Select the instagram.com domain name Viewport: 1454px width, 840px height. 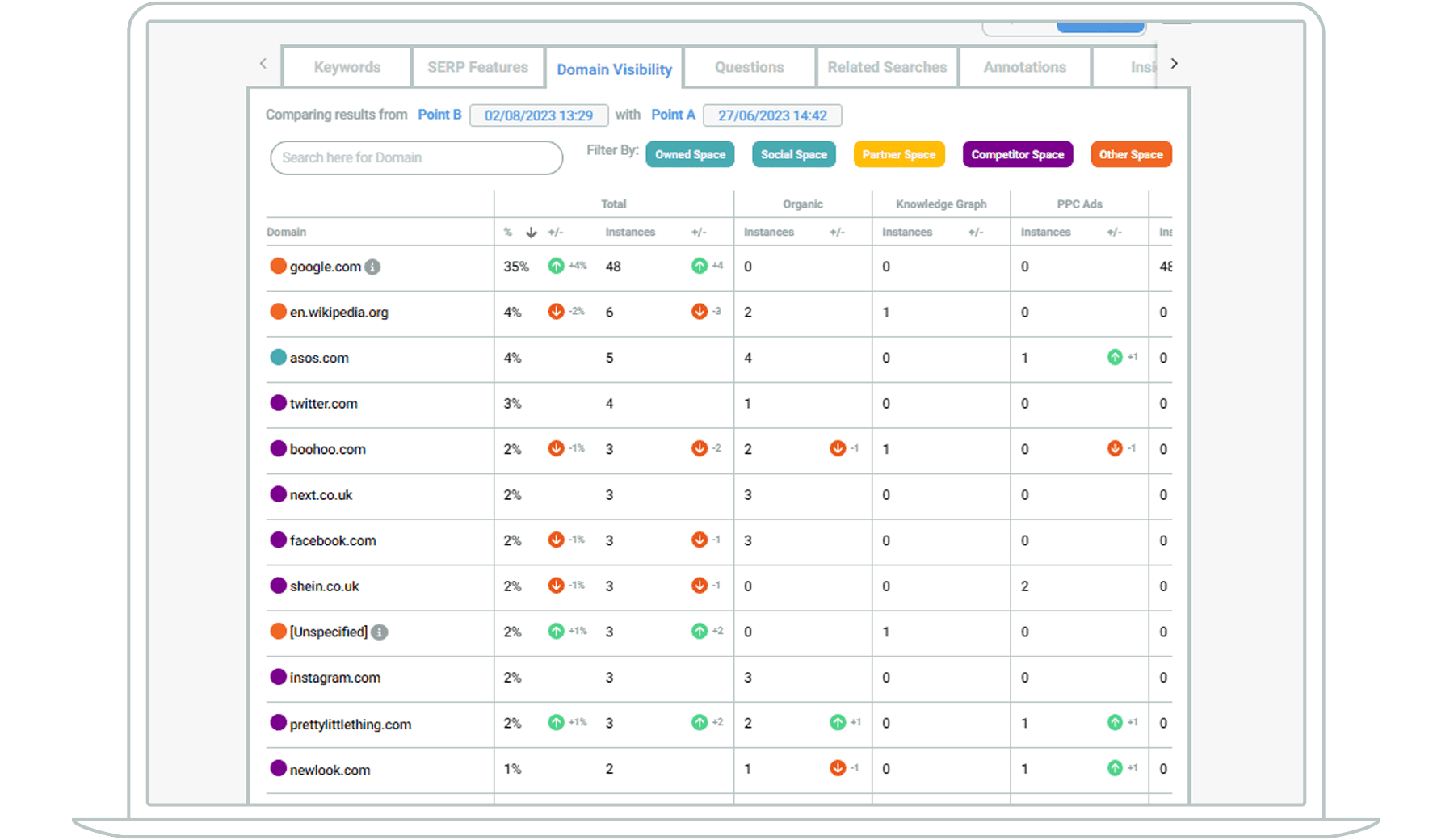click(334, 678)
